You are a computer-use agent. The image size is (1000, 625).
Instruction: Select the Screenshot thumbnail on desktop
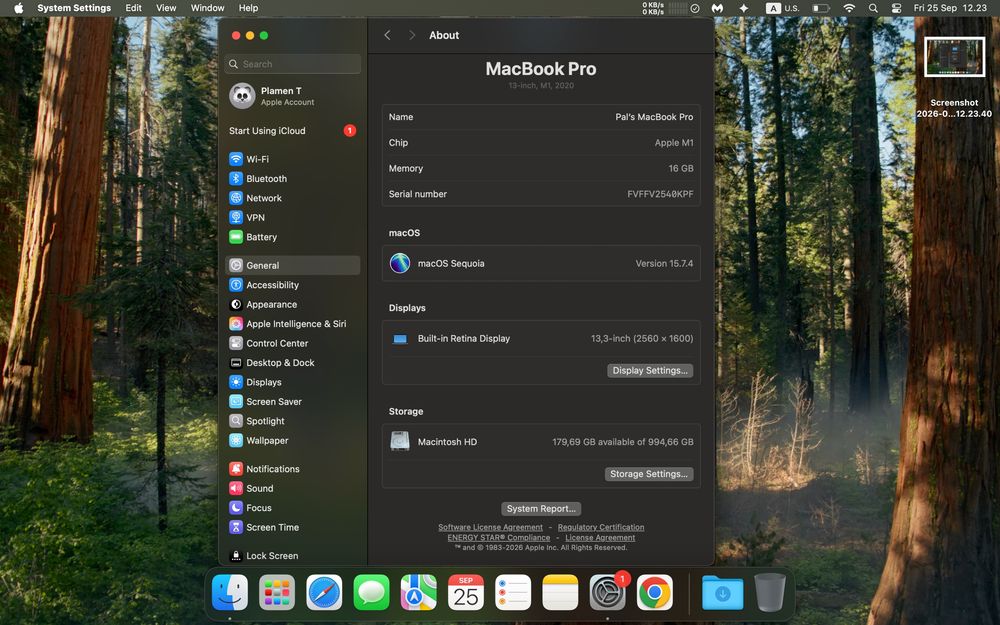coord(954,57)
